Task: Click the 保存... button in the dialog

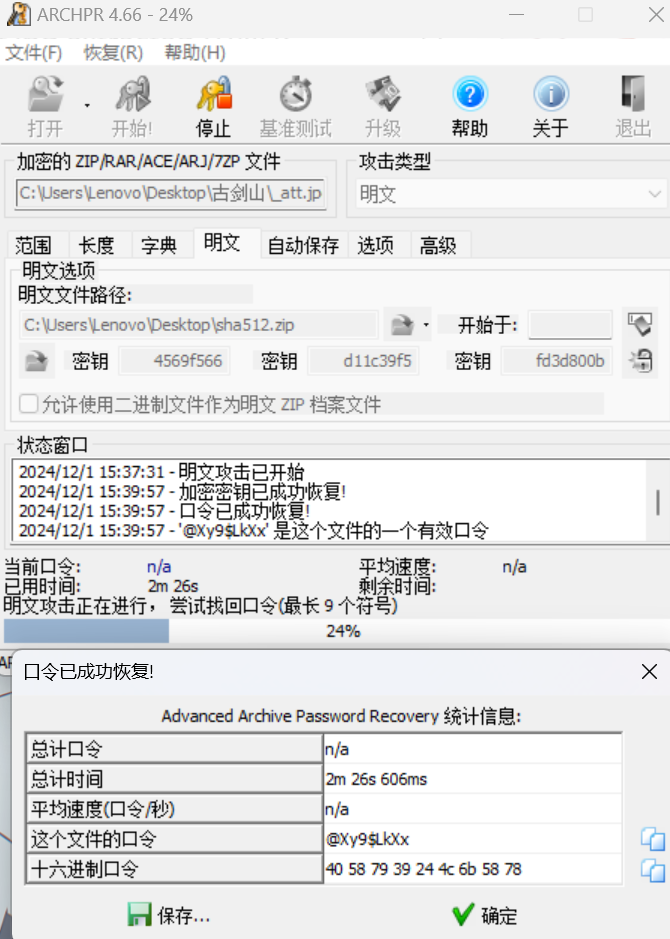Action: (168, 915)
